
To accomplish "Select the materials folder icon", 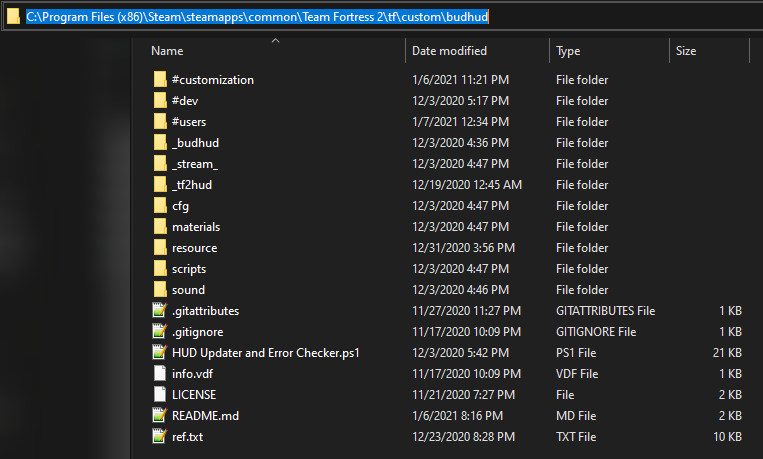I will (160, 226).
